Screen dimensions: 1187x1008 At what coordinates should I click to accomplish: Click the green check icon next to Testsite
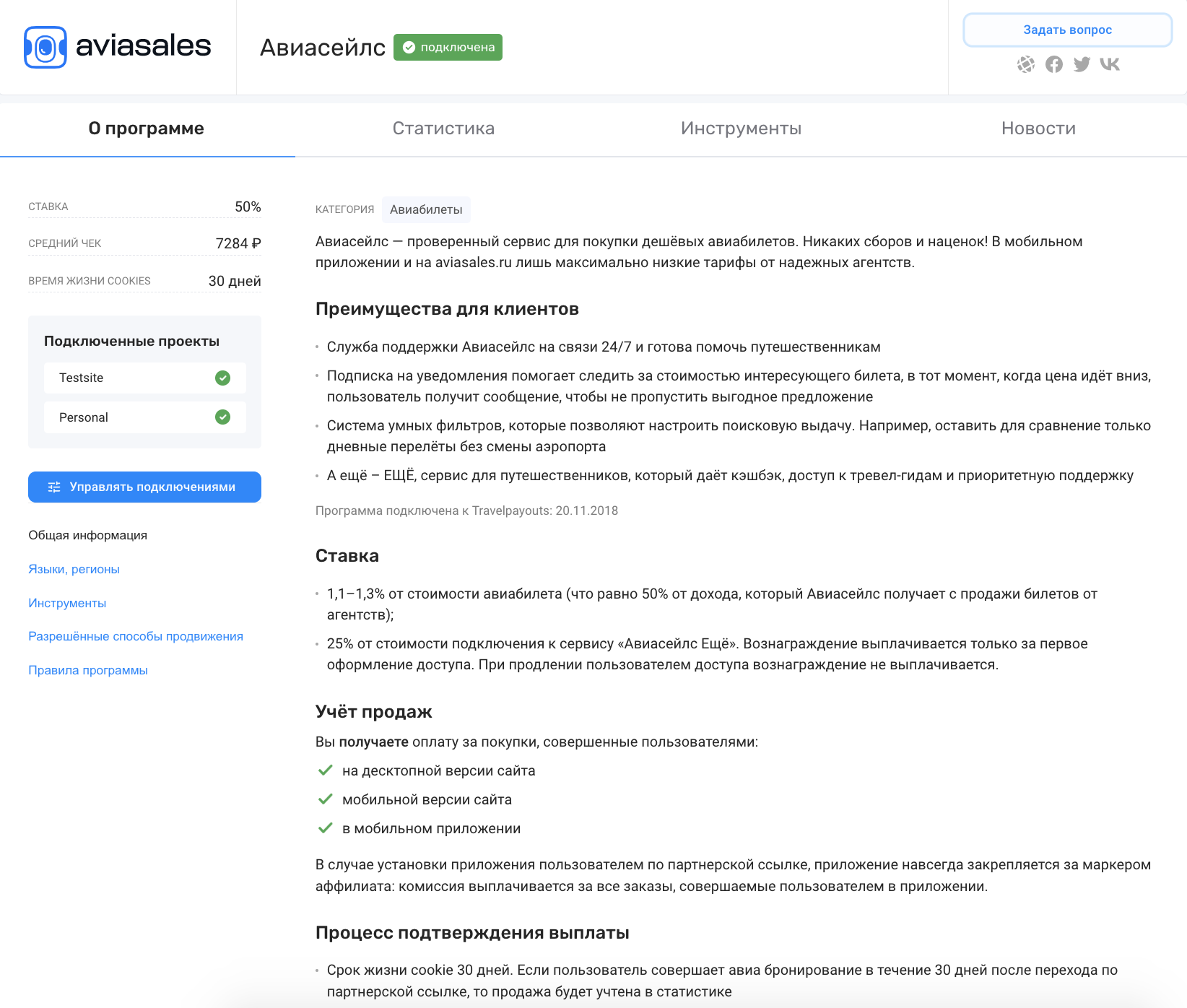click(223, 378)
